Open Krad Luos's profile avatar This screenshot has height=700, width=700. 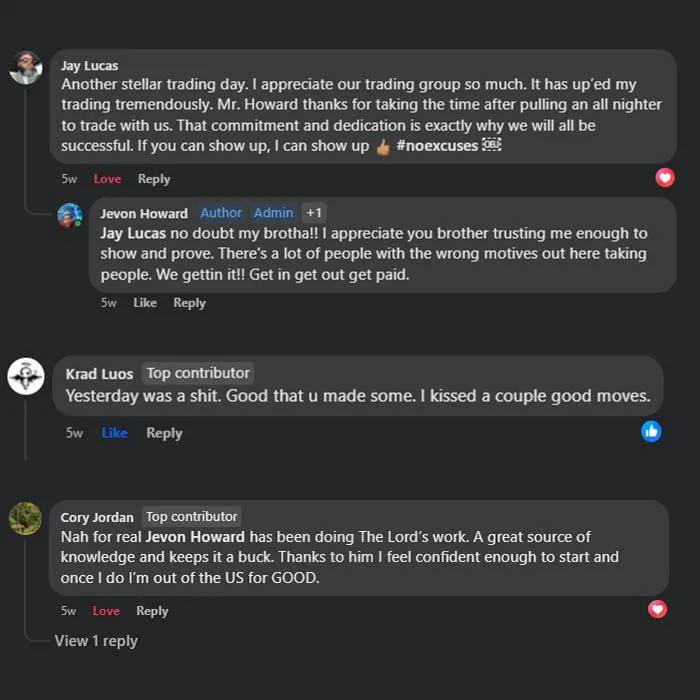26,376
